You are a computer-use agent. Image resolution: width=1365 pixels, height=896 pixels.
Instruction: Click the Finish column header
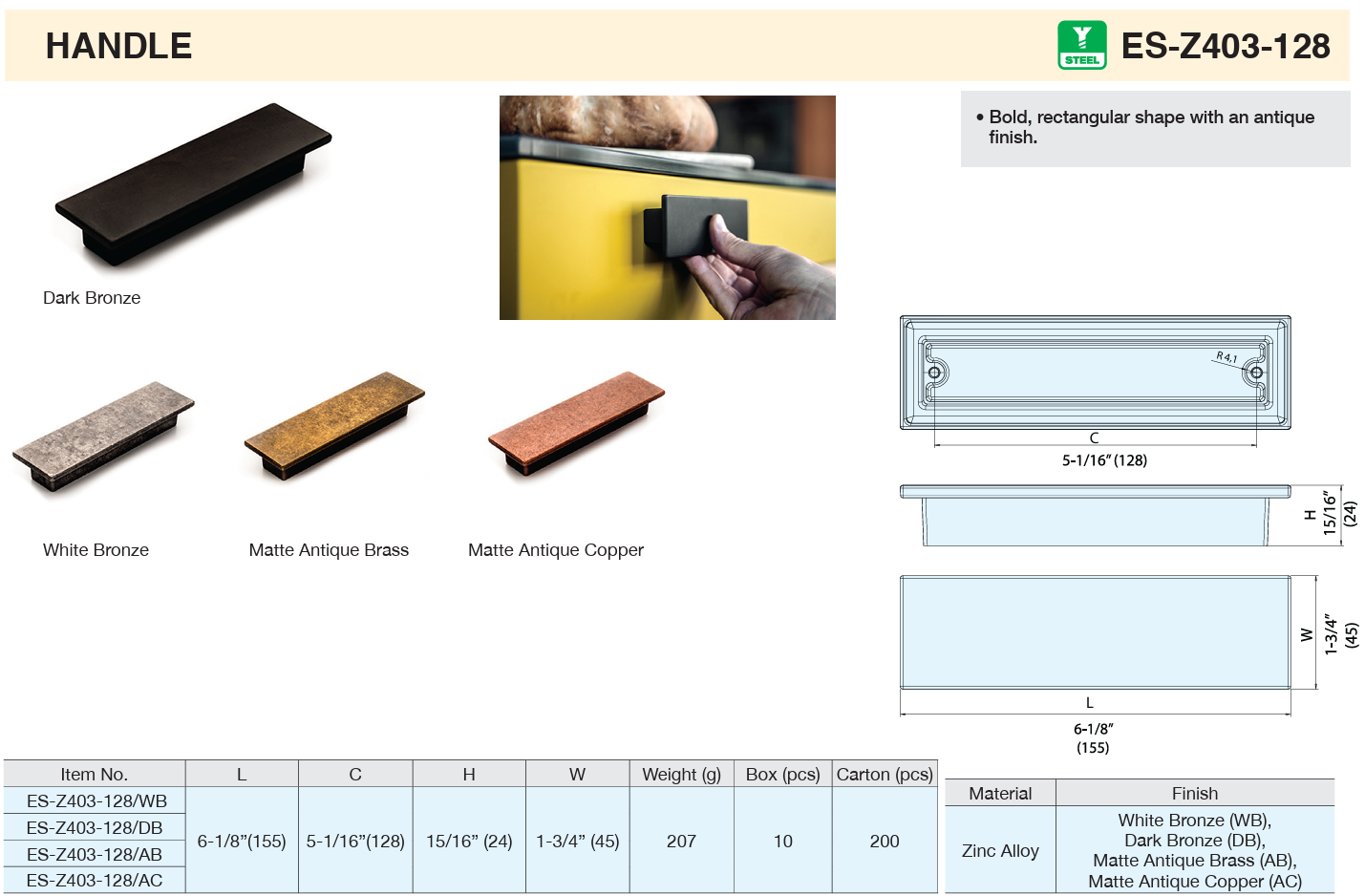coord(1194,794)
